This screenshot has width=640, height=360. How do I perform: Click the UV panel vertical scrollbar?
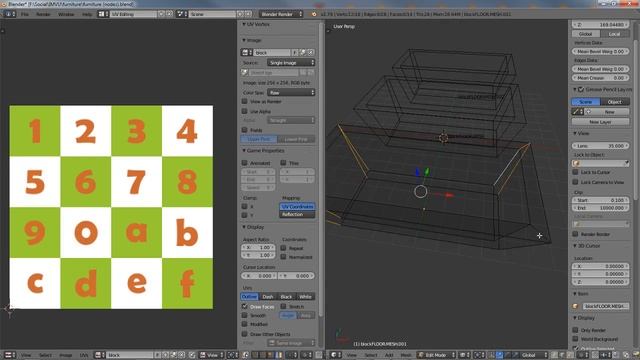(x=321, y=168)
